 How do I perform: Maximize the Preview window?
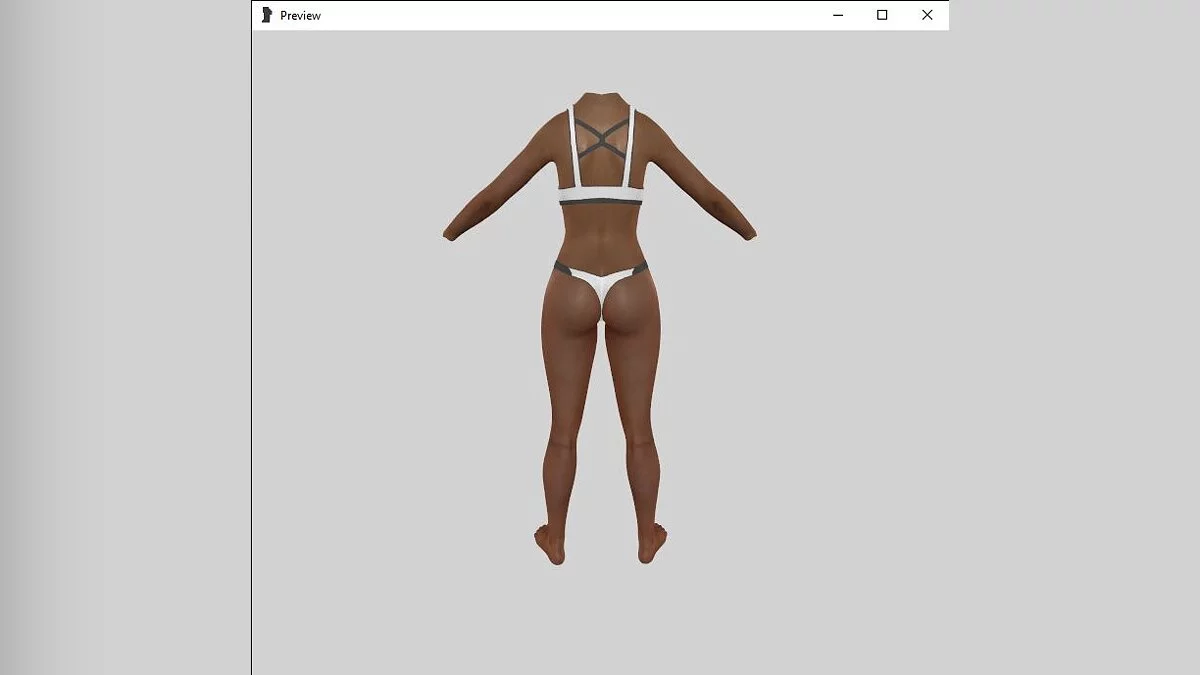(x=882, y=15)
